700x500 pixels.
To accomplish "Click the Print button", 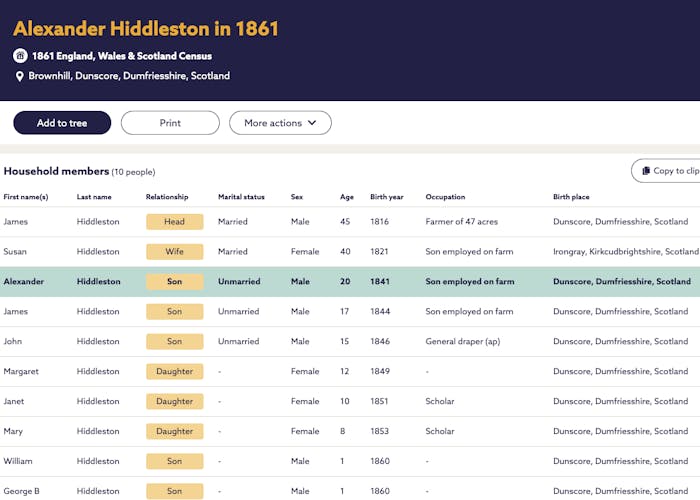I will click(170, 123).
